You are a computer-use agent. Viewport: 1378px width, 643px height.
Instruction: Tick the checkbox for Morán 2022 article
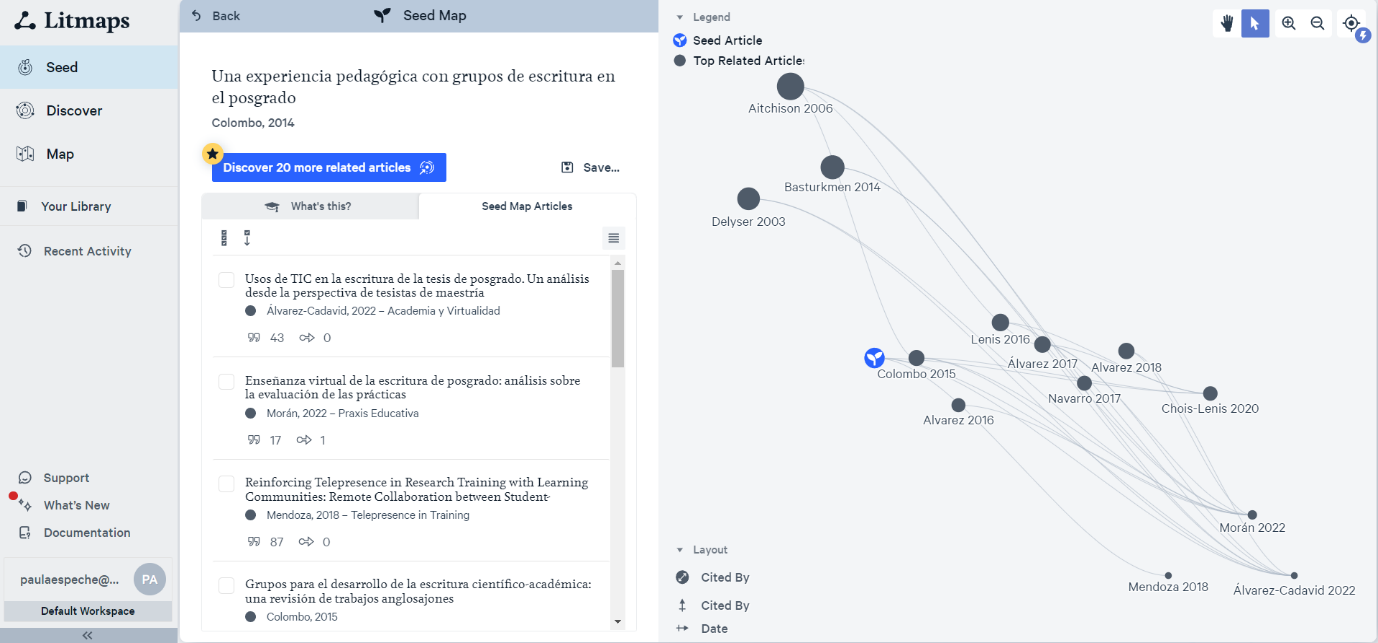click(227, 382)
